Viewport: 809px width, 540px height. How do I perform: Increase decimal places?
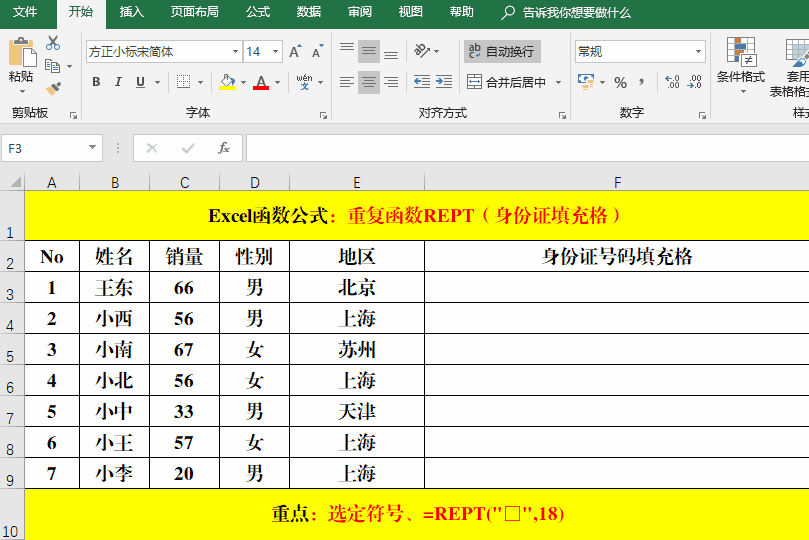(672, 81)
